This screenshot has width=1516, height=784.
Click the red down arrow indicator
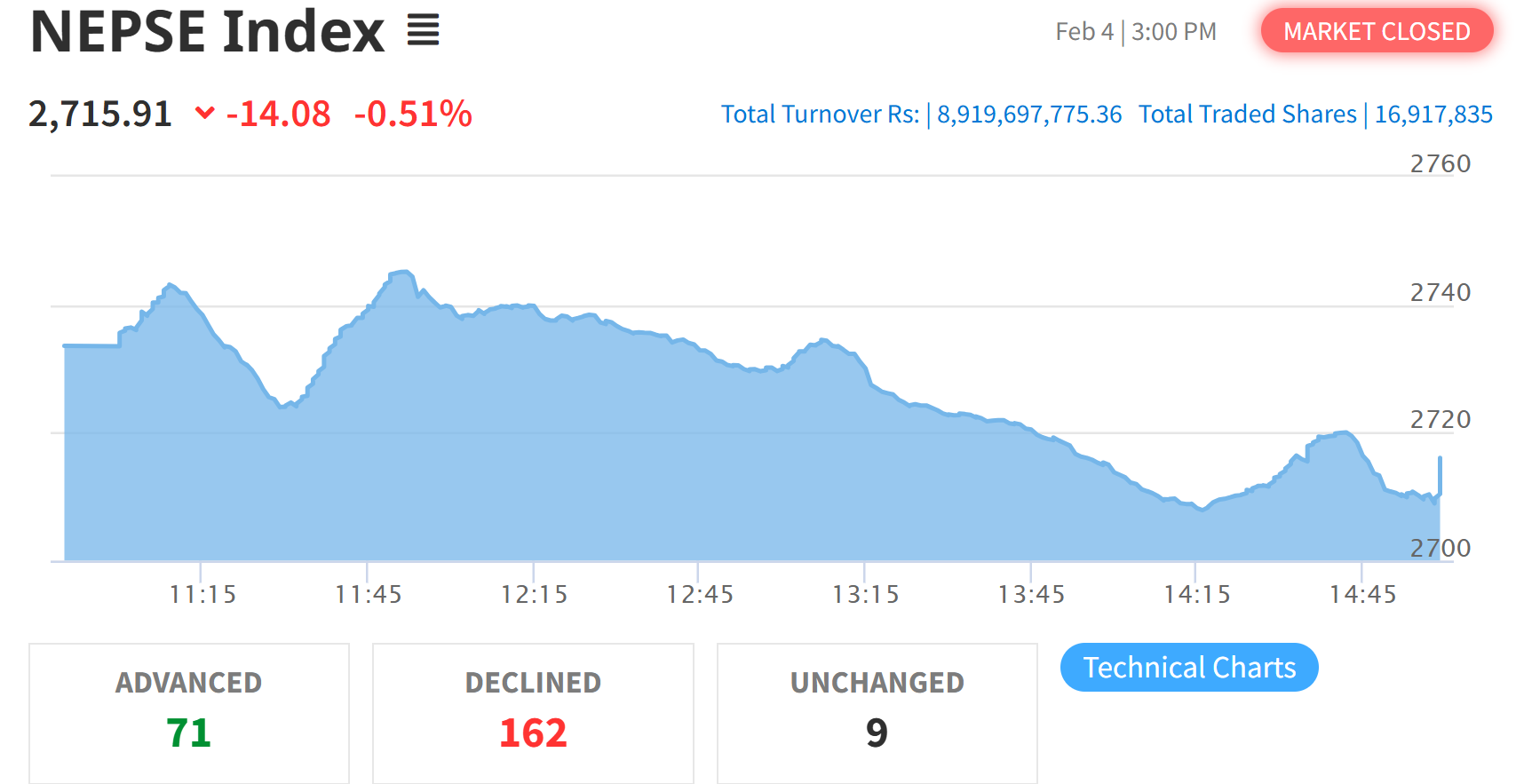(205, 113)
